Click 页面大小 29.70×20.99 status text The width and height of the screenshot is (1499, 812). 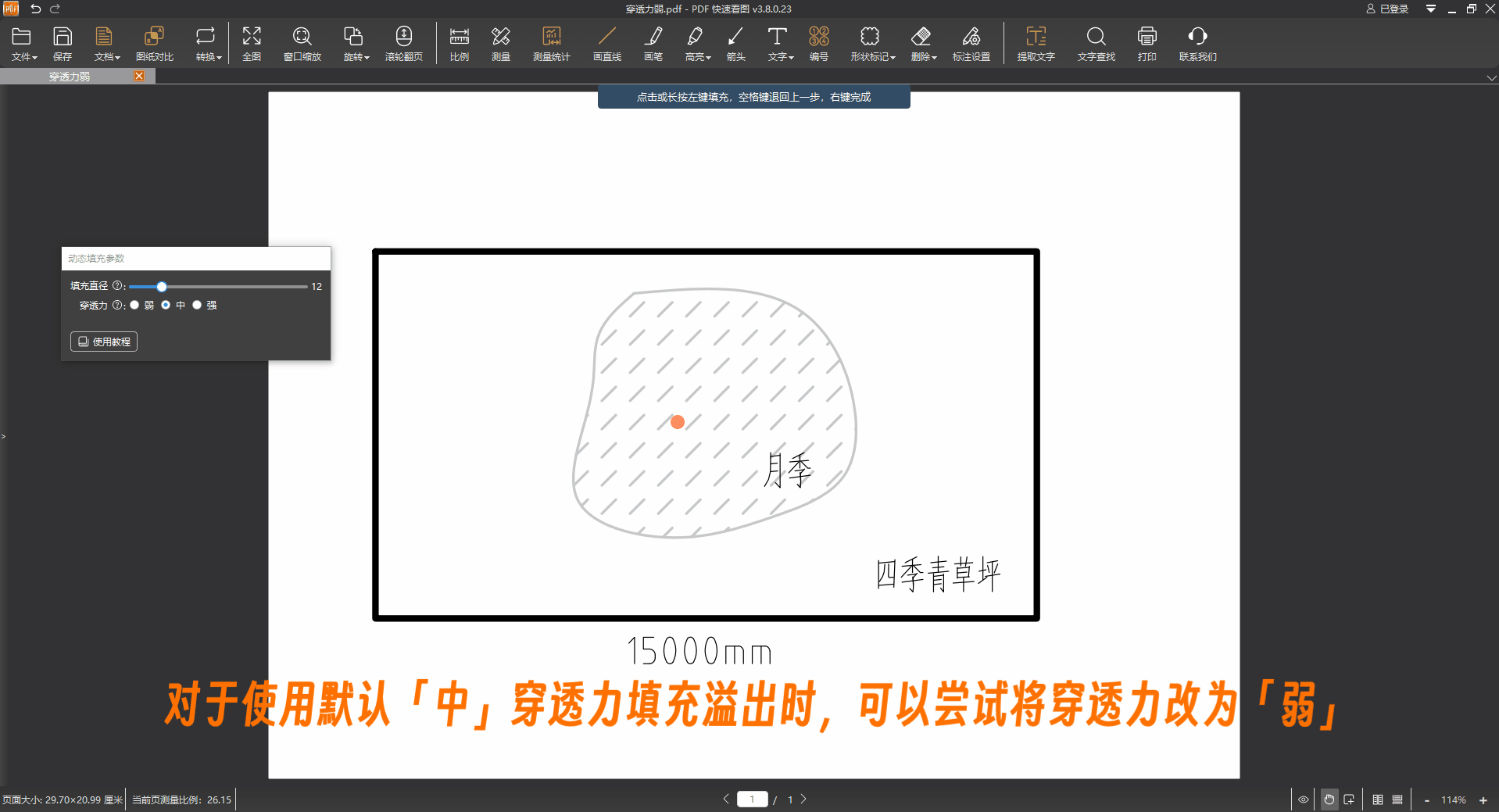point(63,799)
